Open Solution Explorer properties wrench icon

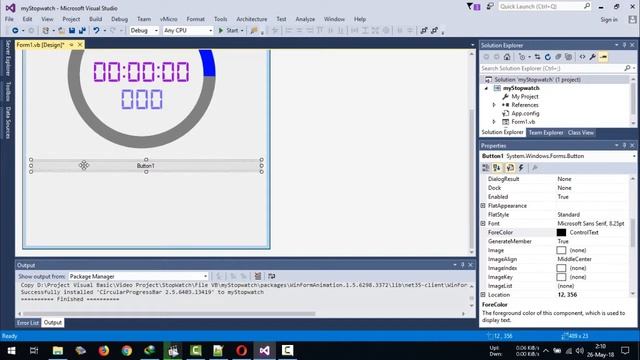tap(593, 57)
